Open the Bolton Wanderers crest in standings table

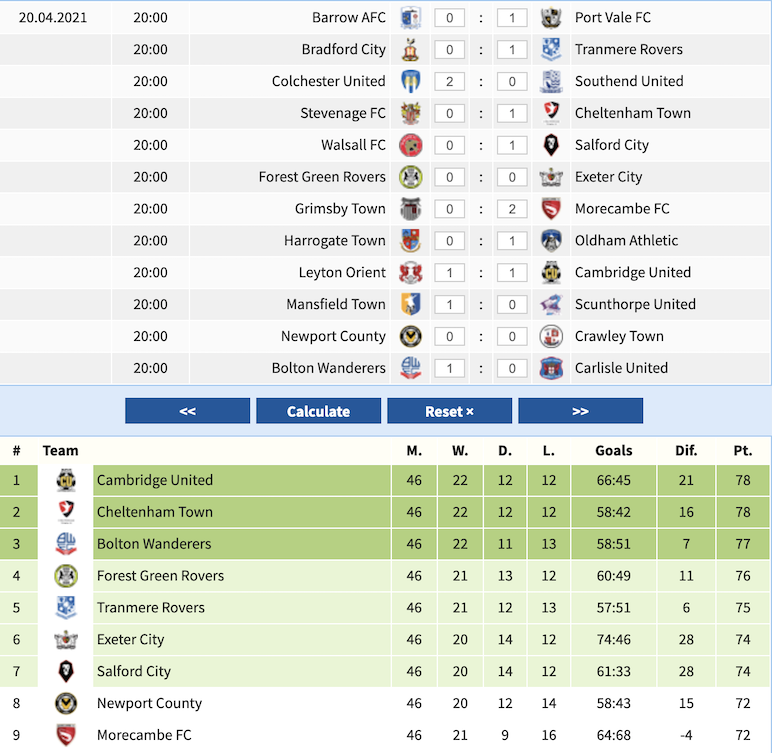point(66,544)
